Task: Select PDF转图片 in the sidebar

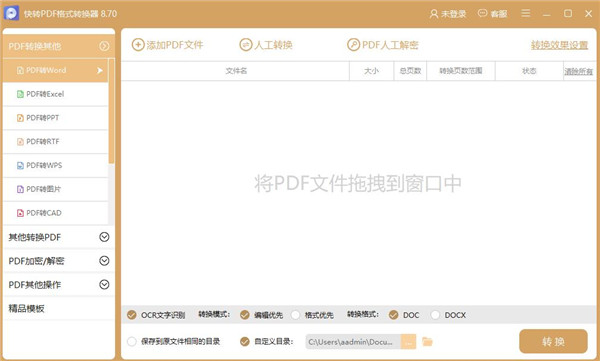Action: point(55,189)
